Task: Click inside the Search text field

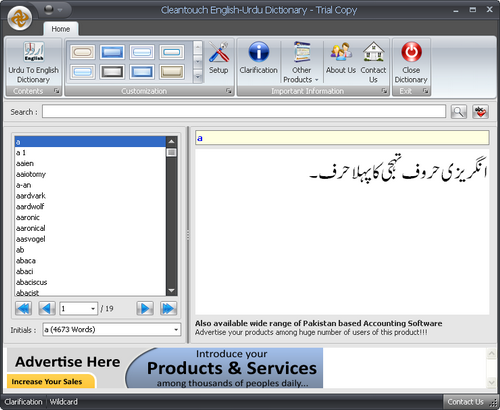Action: pyautogui.click(x=244, y=112)
